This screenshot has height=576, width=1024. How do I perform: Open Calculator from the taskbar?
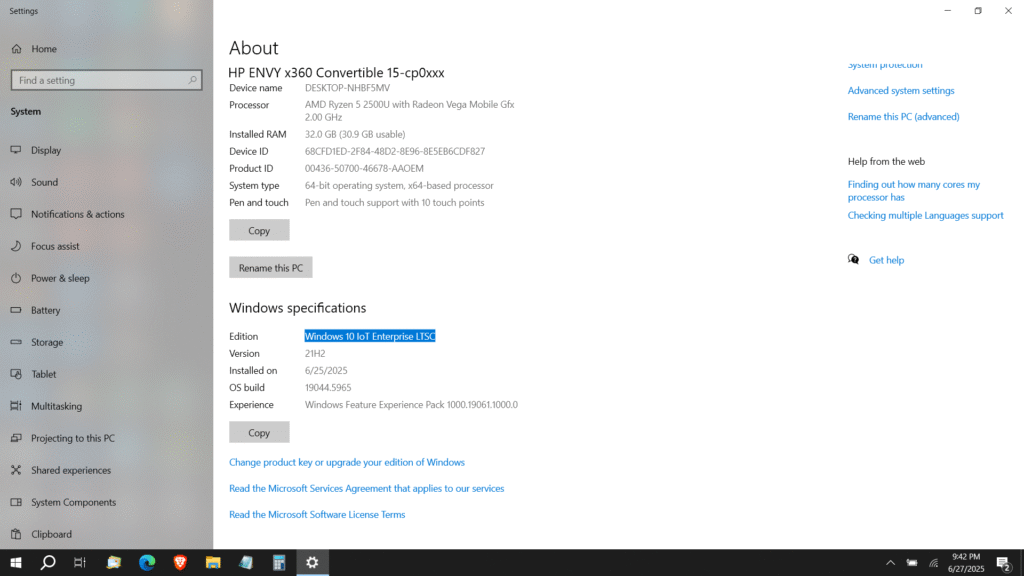[279, 562]
